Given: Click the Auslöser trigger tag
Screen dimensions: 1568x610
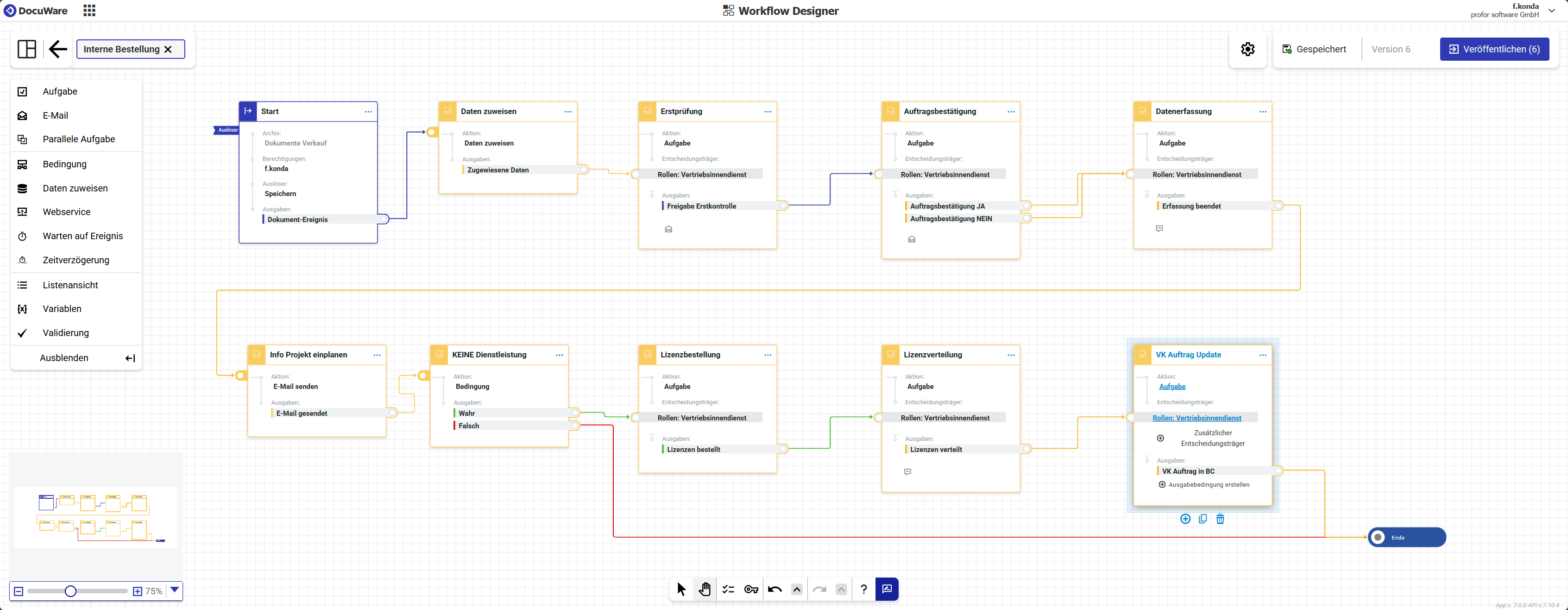Looking at the screenshot, I should [227, 130].
